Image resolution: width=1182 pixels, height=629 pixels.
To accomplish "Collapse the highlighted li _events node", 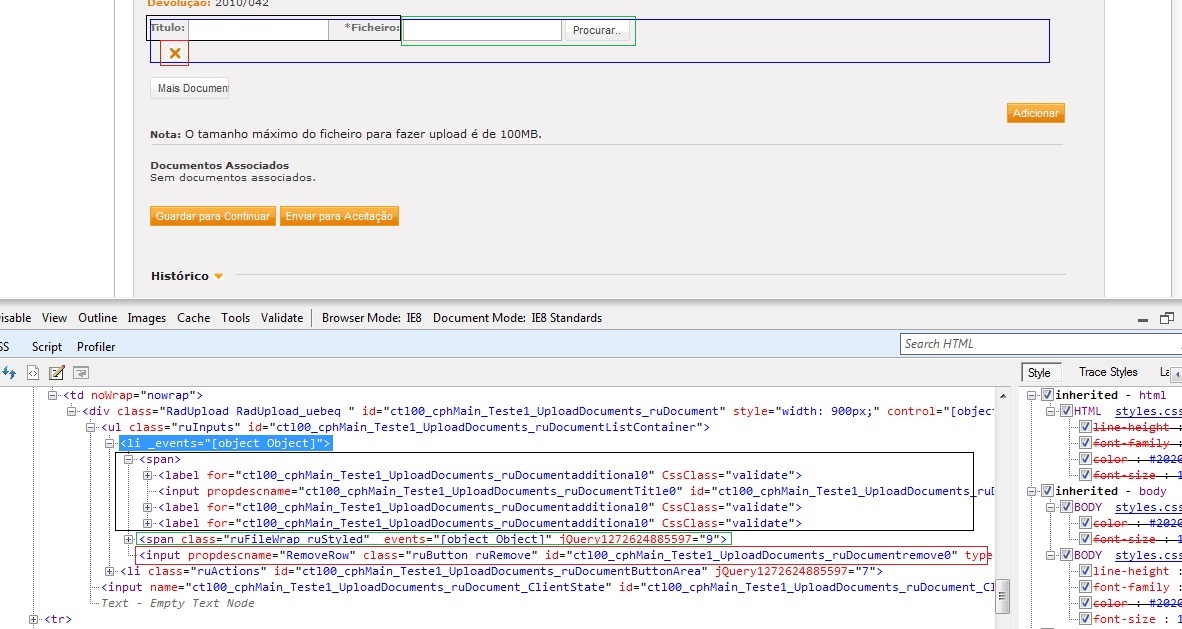I will pos(109,443).
